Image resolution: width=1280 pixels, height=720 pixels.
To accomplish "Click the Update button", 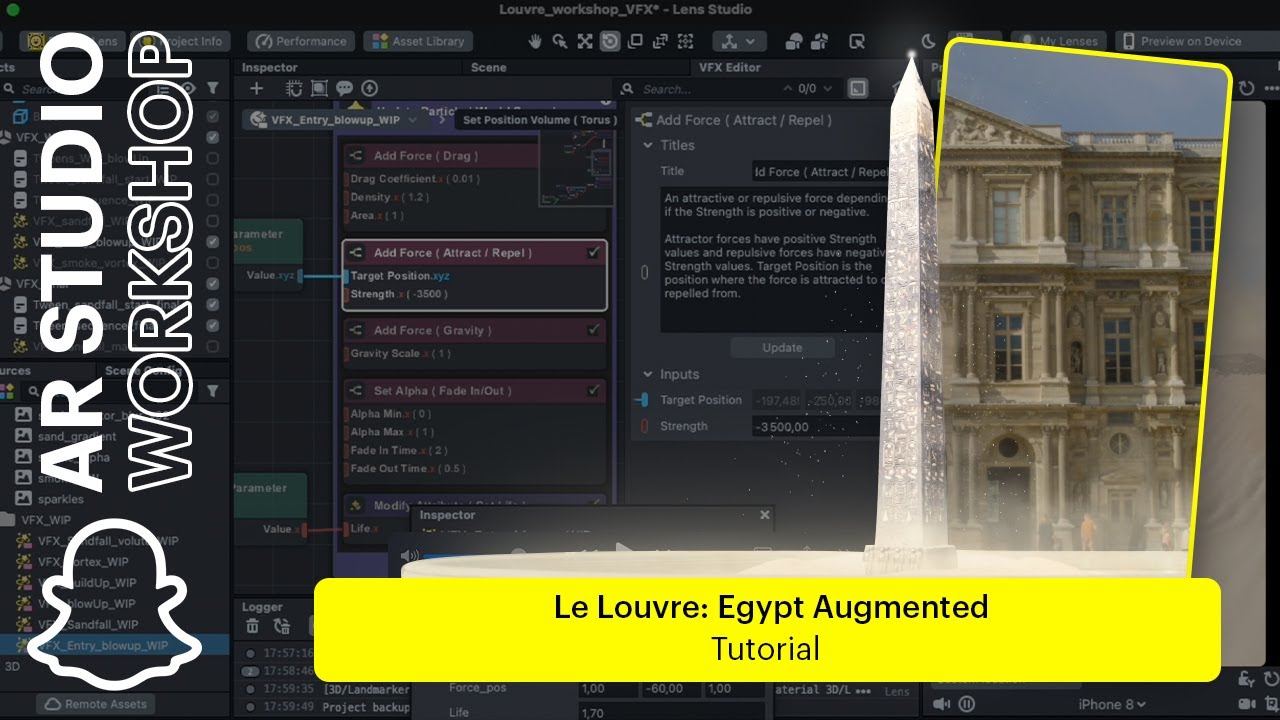I will (x=782, y=348).
